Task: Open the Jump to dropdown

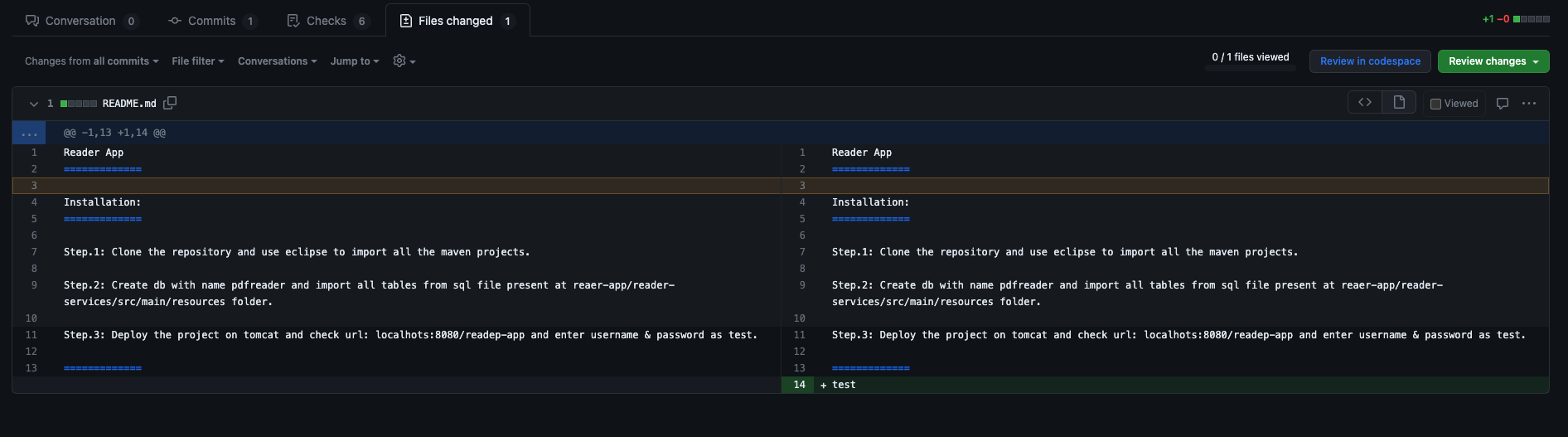Action: pos(355,61)
